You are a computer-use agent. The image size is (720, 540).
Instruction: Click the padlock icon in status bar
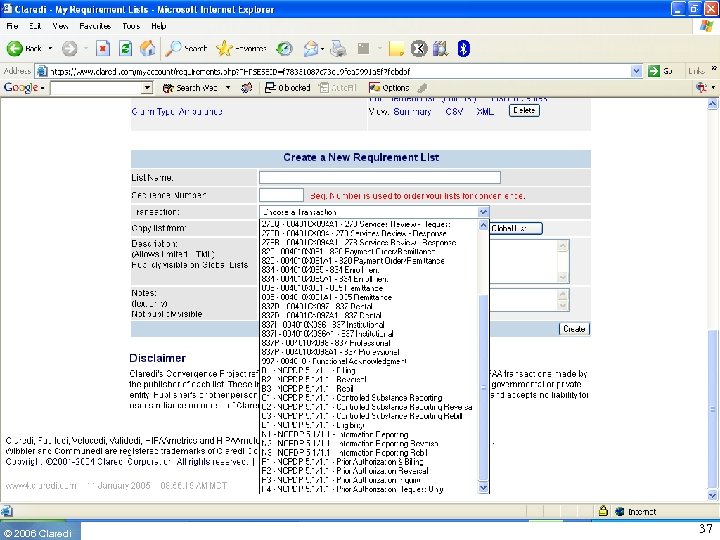pyautogui.click(x=603, y=511)
